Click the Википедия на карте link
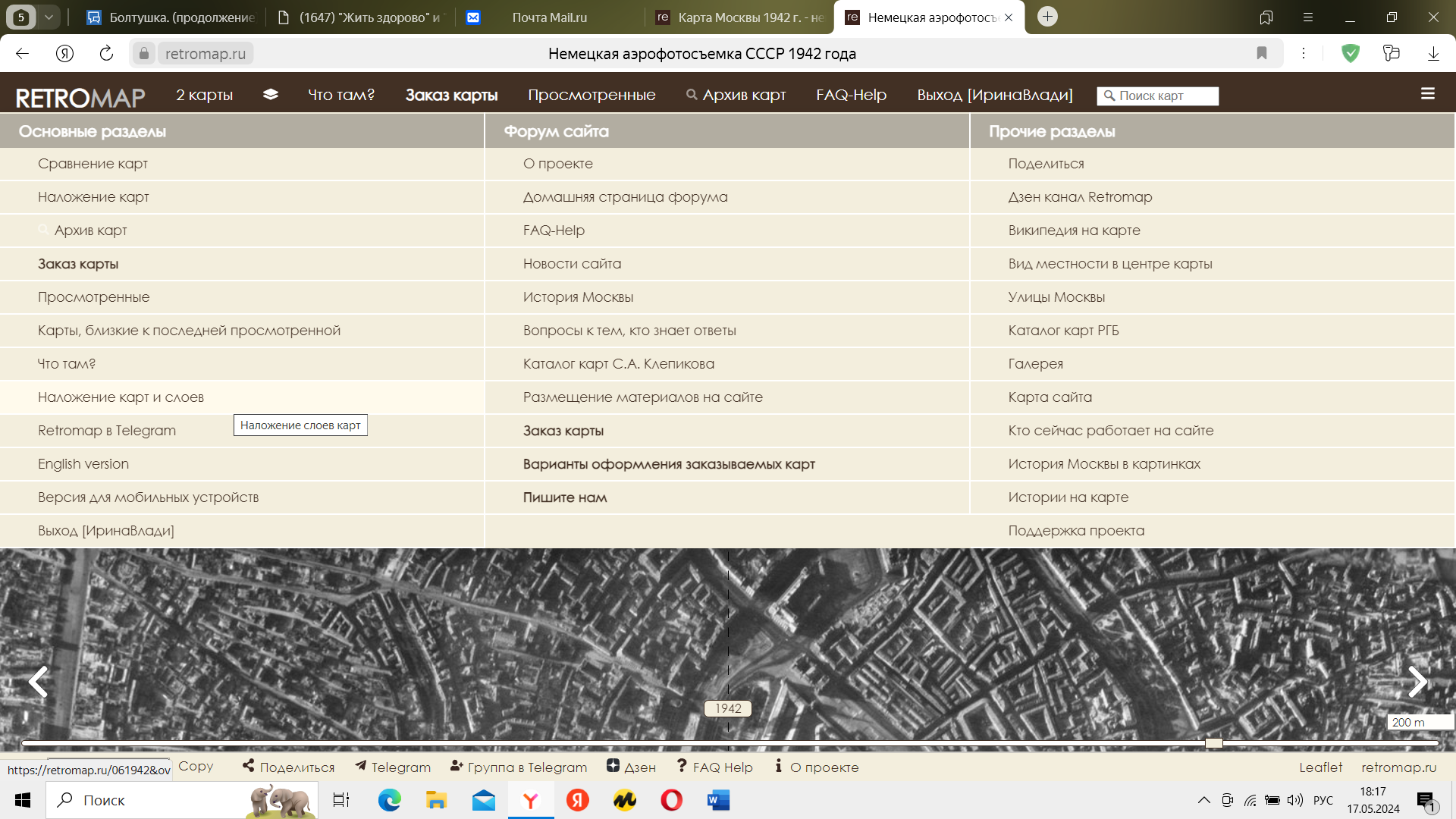This screenshot has width=1456, height=819. (1074, 231)
